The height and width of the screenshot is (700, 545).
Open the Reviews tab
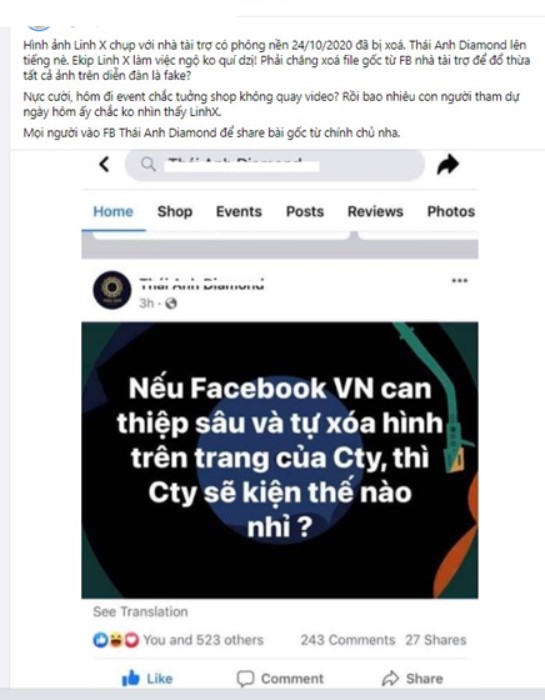[375, 212]
